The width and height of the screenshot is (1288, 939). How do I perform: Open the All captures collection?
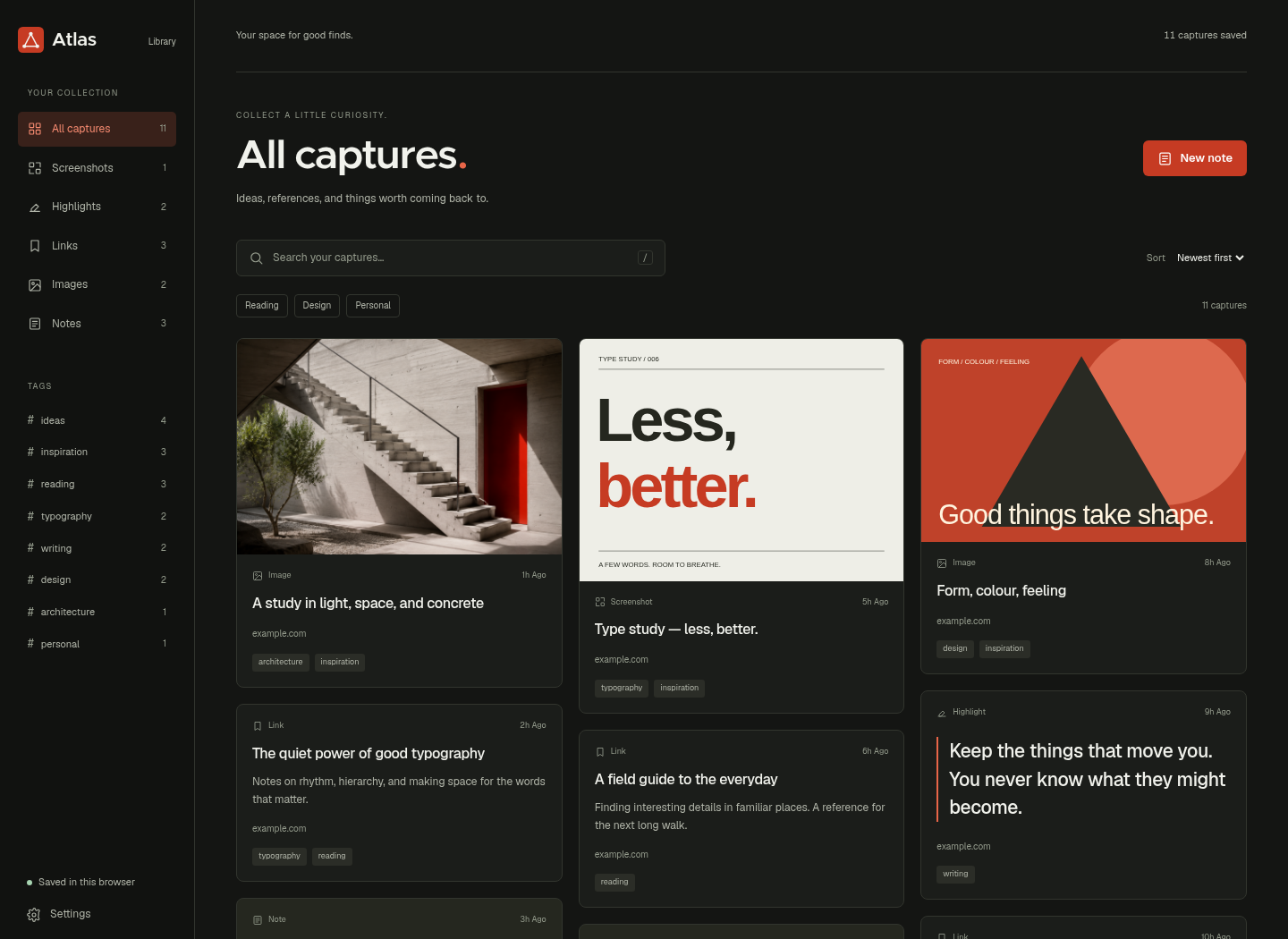[x=97, y=129]
